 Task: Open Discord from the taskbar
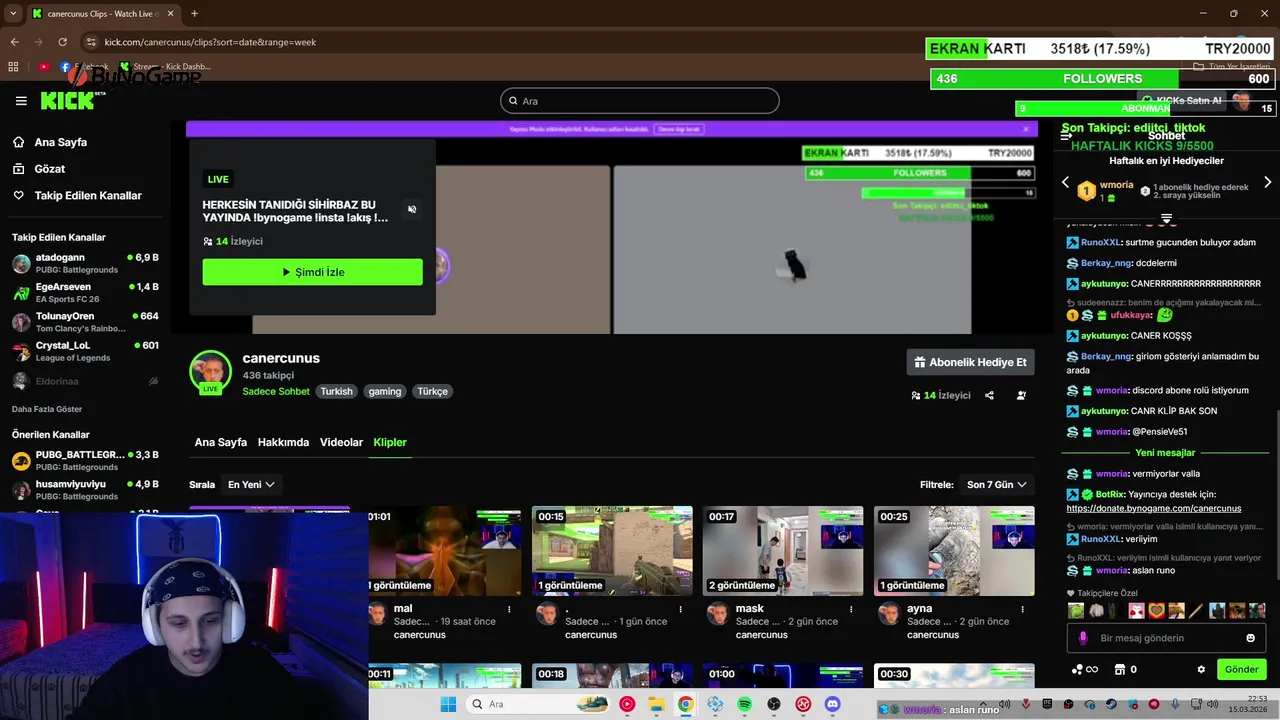pyautogui.click(x=833, y=704)
